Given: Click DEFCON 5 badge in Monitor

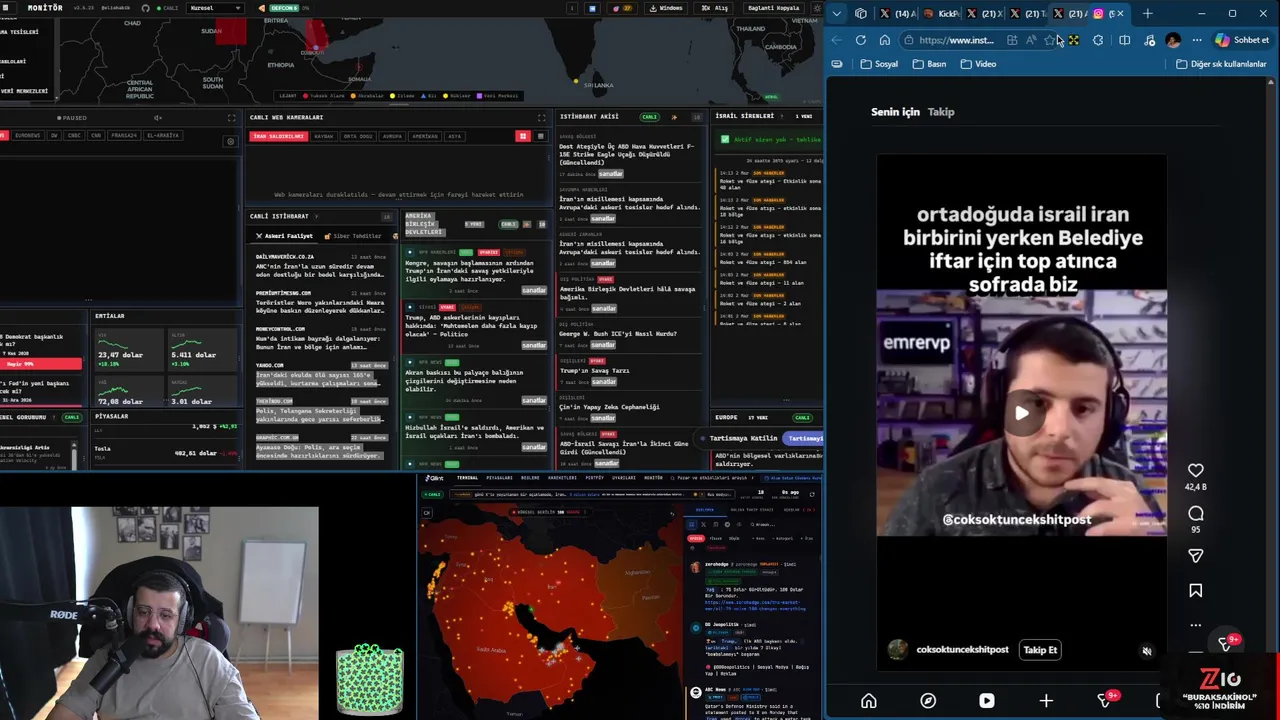Looking at the screenshot, I should pos(283,8).
